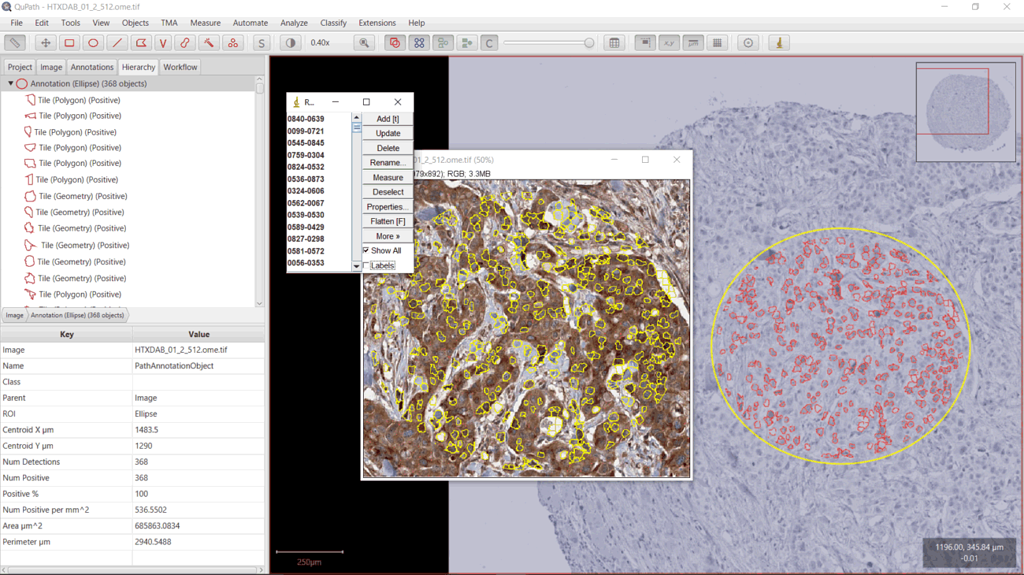Select the Line annotation tool
1024x575 pixels.
pos(117,43)
